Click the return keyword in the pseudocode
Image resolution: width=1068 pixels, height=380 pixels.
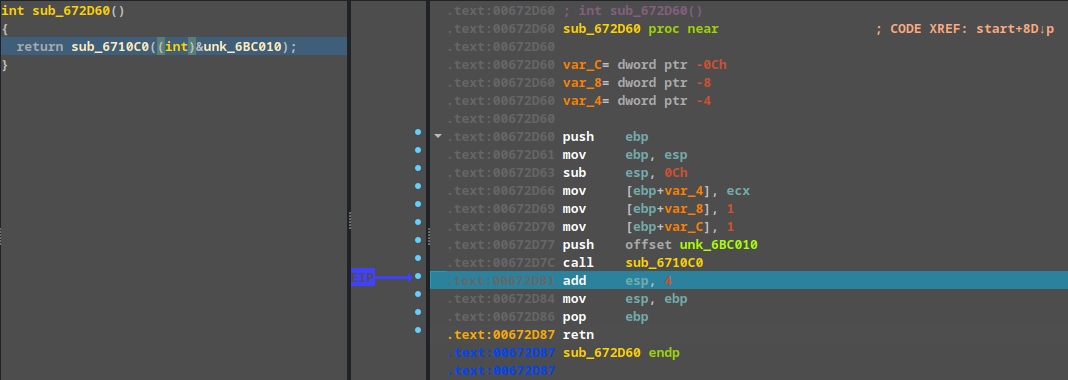pos(41,47)
